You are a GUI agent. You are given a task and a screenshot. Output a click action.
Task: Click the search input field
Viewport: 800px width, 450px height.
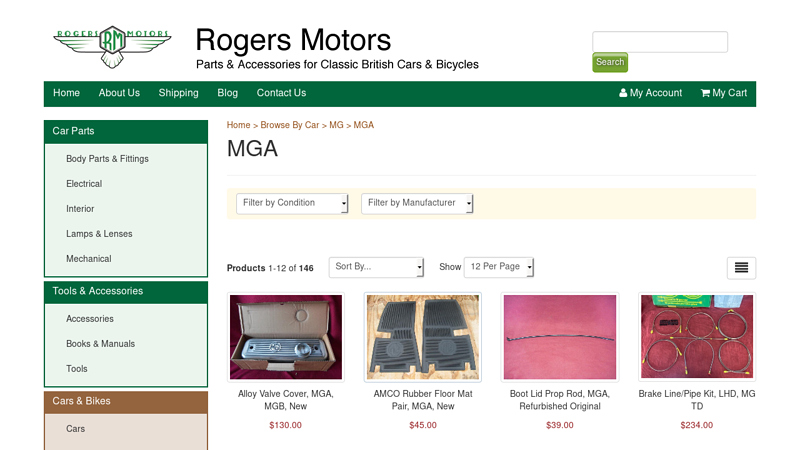tap(660, 42)
